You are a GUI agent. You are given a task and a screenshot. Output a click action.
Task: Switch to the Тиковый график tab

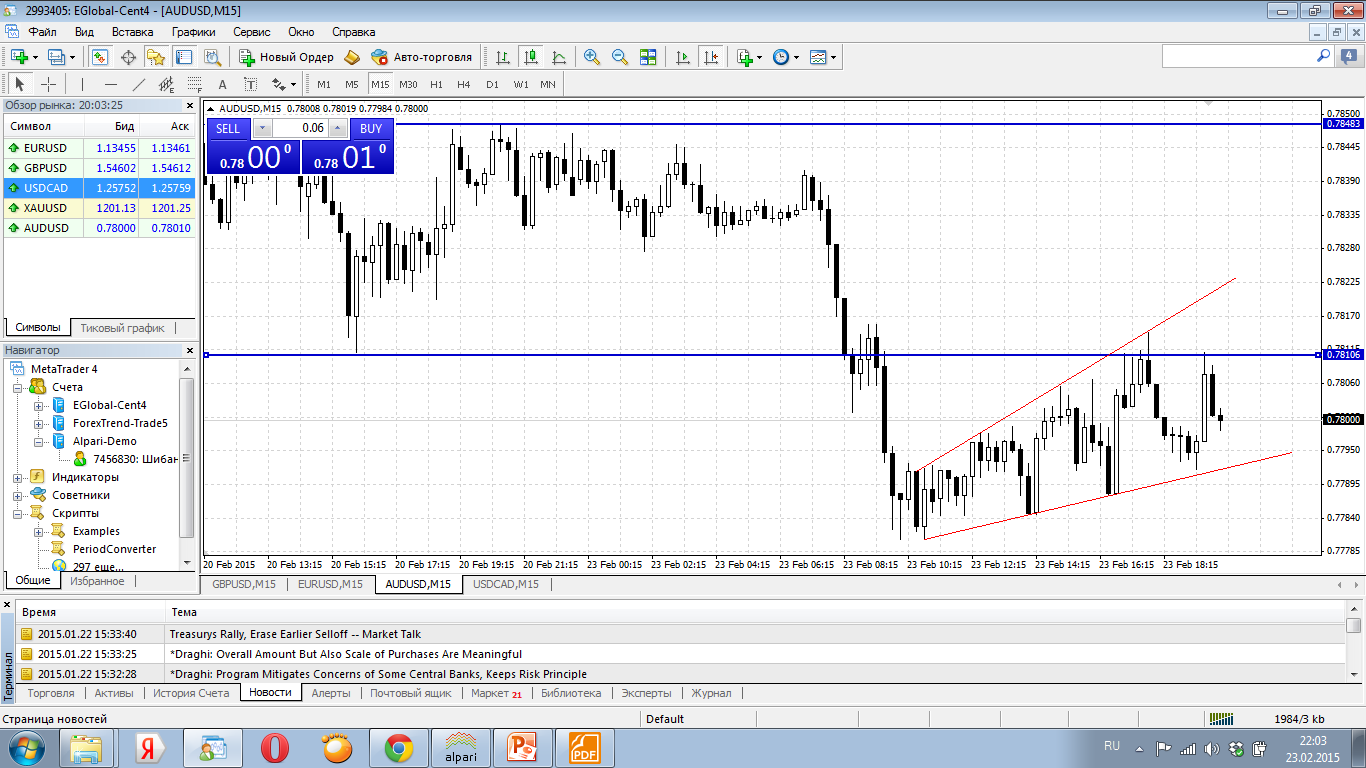point(122,328)
